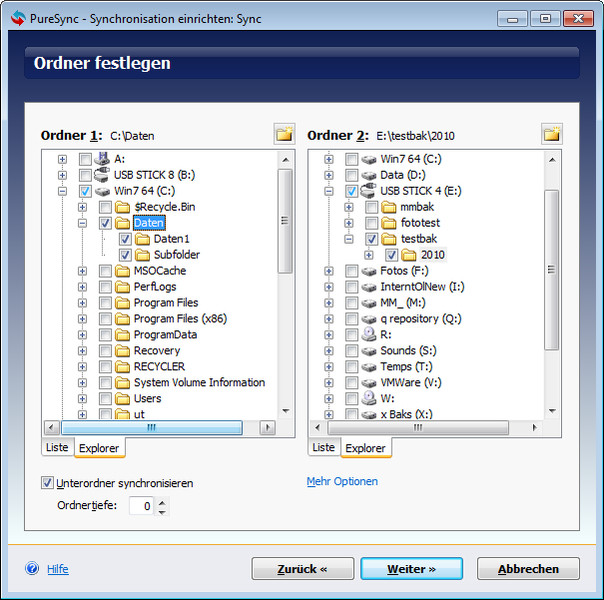Image resolution: width=604 pixels, height=600 pixels.
Task: Collapse the USB STICK 4 (E:) node
Action: [329, 191]
